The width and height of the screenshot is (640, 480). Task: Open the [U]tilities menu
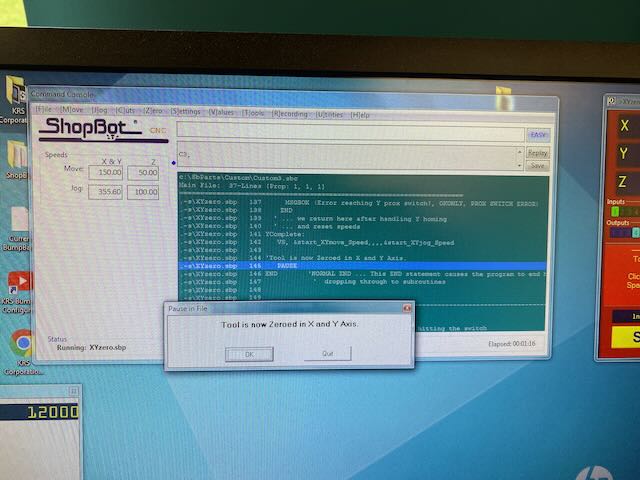pos(329,115)
